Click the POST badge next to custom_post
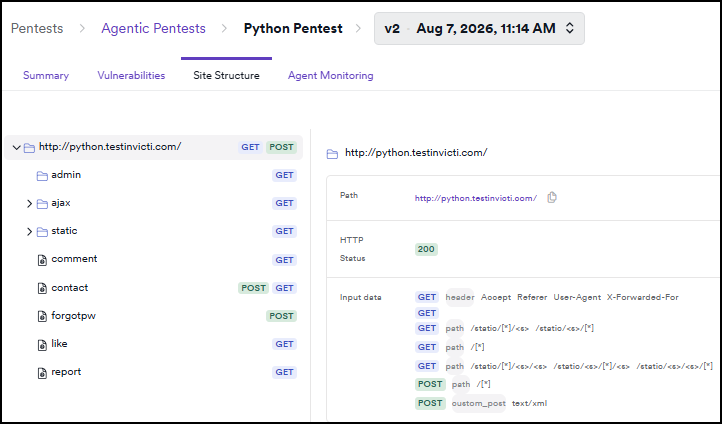Image resolution: width=722 pixels, height=424 pixels. coord(430,403)
